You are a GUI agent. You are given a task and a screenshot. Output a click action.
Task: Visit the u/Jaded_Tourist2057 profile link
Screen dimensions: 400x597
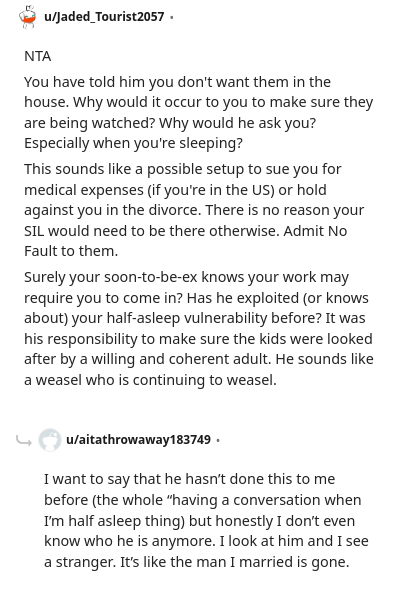[x=104, y=17]
